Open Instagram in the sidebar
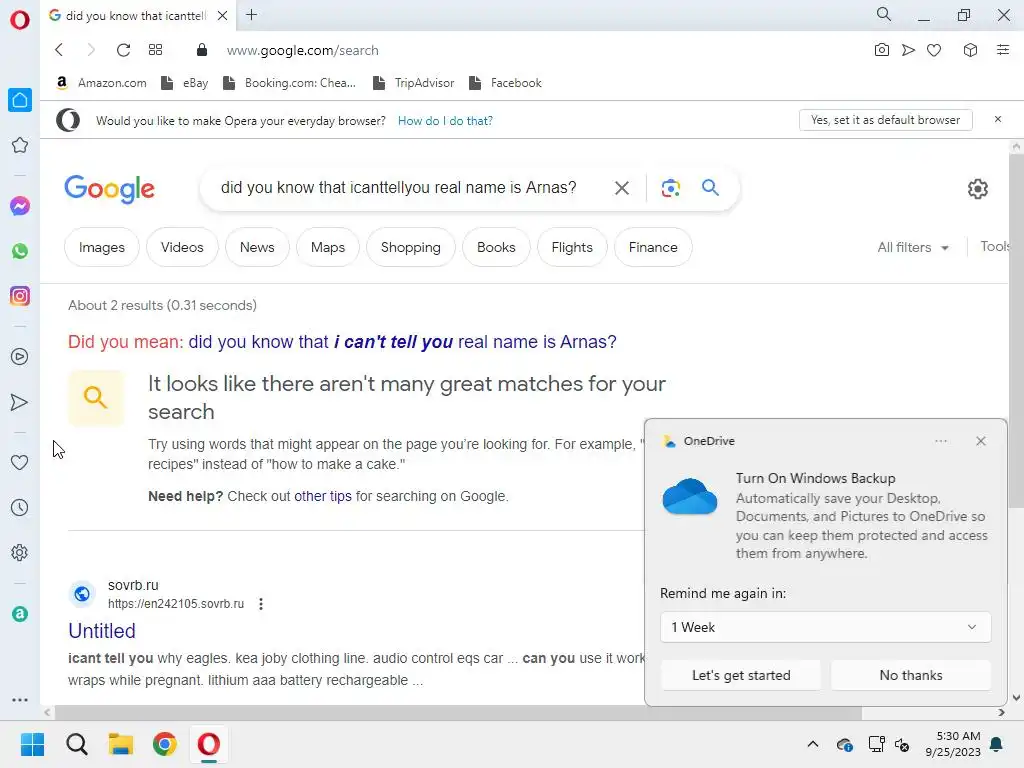 20,296
